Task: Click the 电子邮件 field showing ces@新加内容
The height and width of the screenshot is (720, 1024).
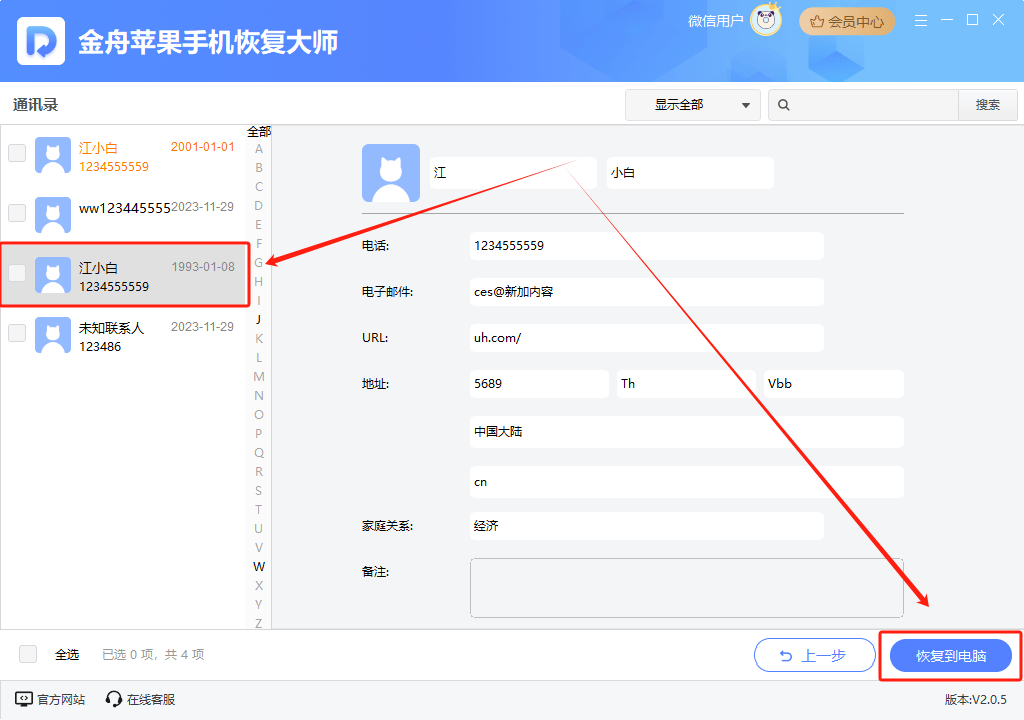Action: (x=646, y=292)
